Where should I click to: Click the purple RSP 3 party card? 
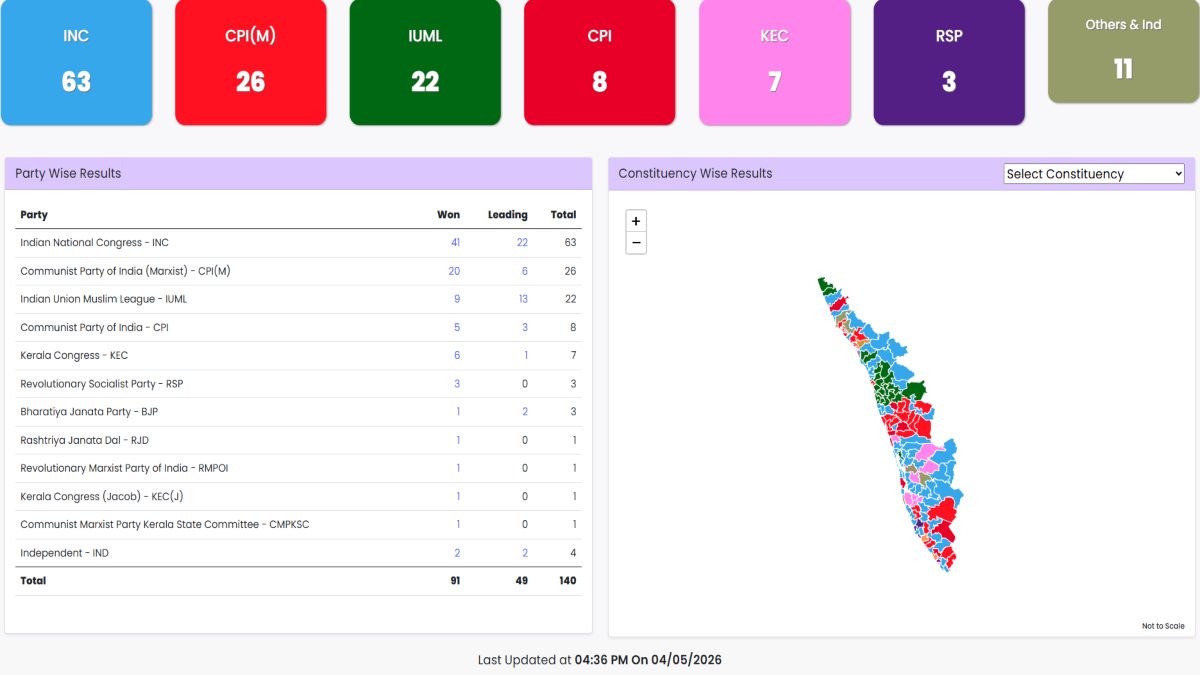click(949, 62)
